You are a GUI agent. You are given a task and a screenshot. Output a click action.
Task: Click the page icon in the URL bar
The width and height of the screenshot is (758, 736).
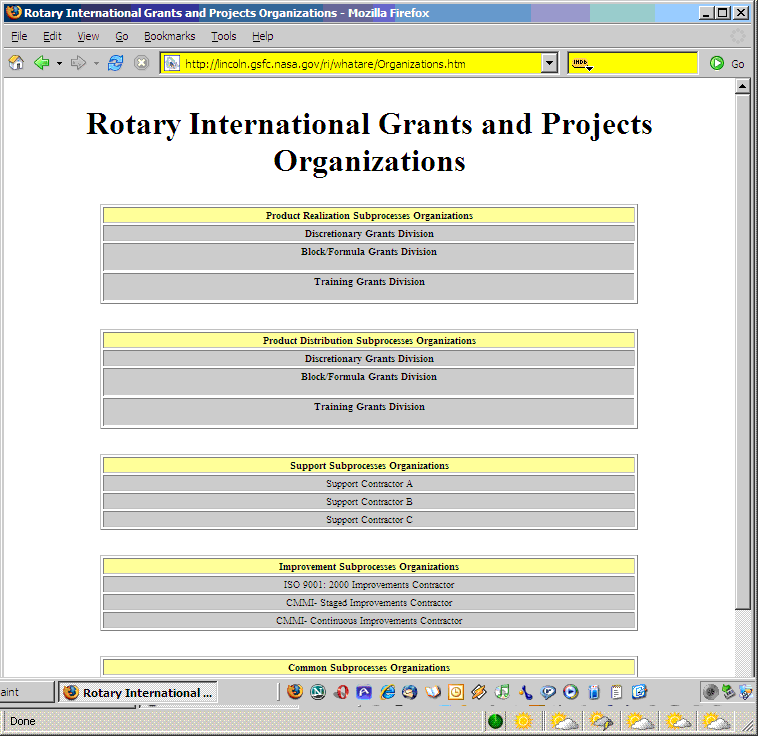[x=172, y=63]
